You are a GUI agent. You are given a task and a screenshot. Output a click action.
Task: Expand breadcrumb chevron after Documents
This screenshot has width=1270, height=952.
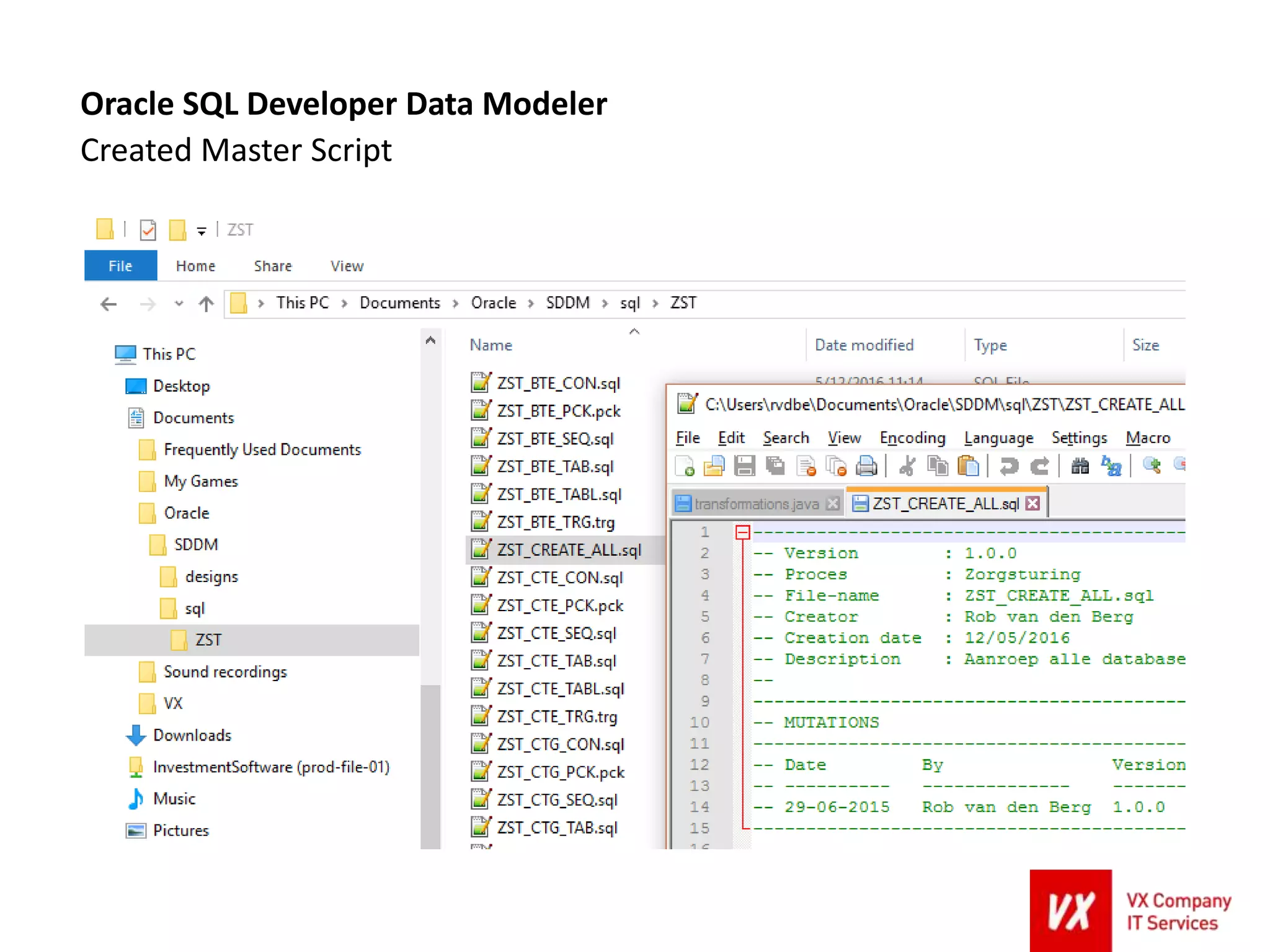(455, 304)
